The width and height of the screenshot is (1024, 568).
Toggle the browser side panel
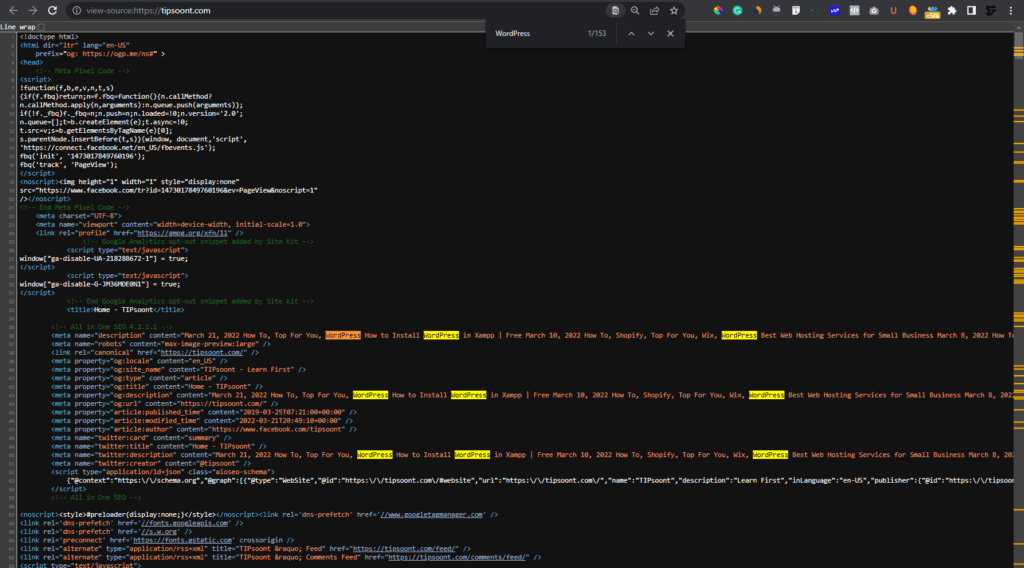(972, 10)
